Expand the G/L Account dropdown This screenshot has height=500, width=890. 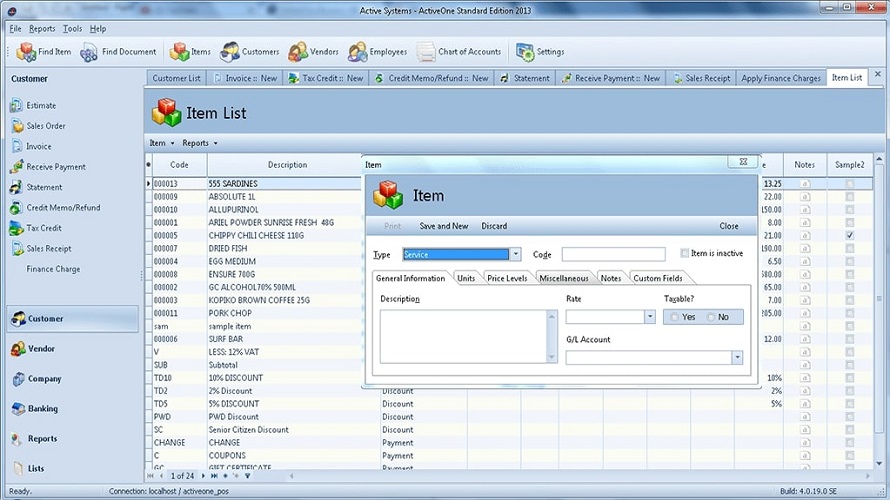(x=737, y=358)
